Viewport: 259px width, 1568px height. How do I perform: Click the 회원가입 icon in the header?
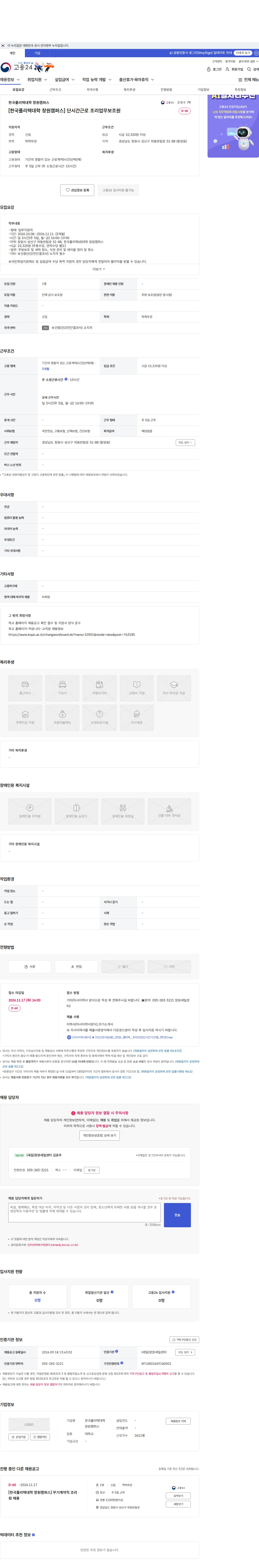tap(227, 69)
